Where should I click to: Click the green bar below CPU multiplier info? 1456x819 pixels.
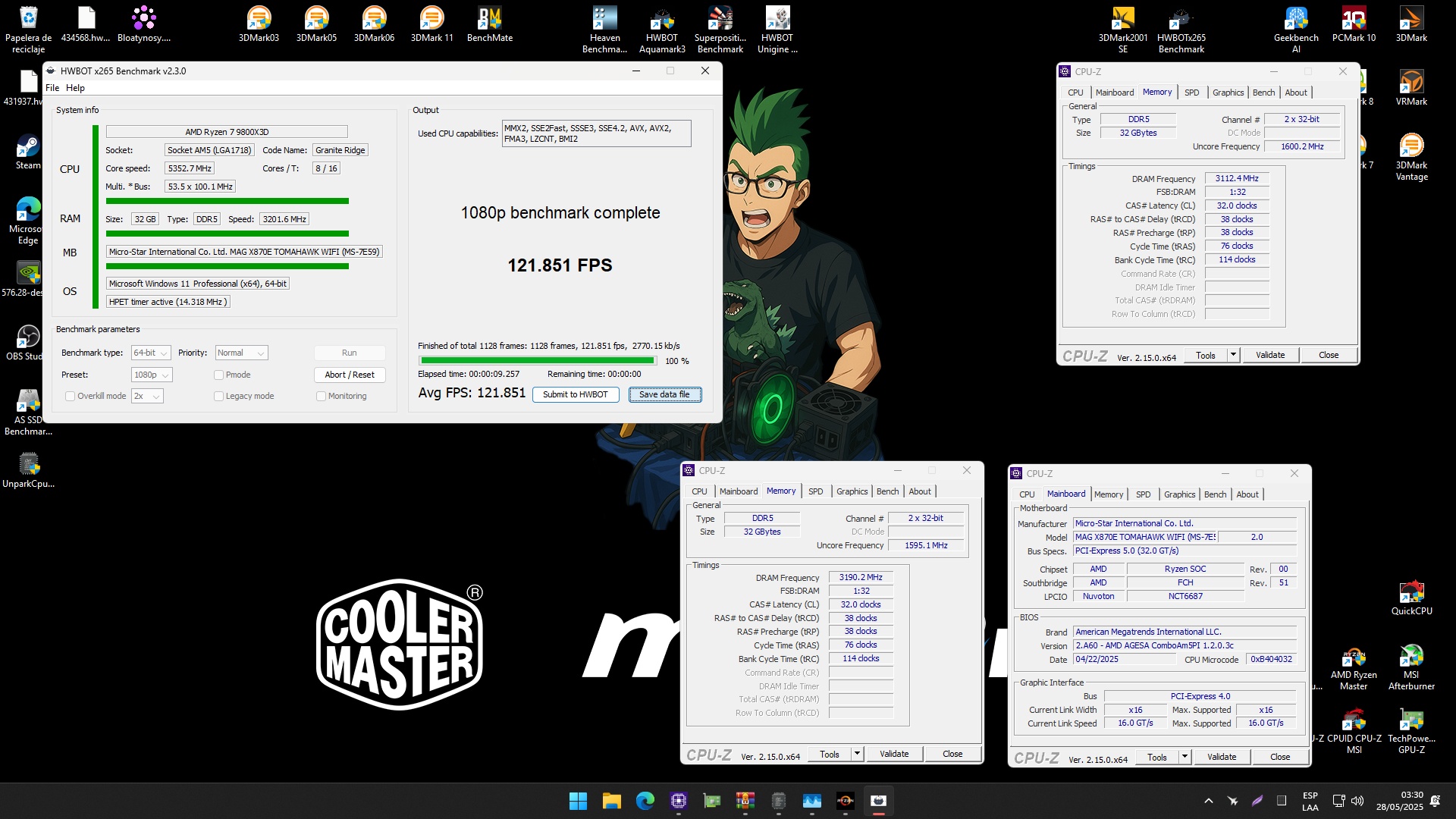point(227,201)
